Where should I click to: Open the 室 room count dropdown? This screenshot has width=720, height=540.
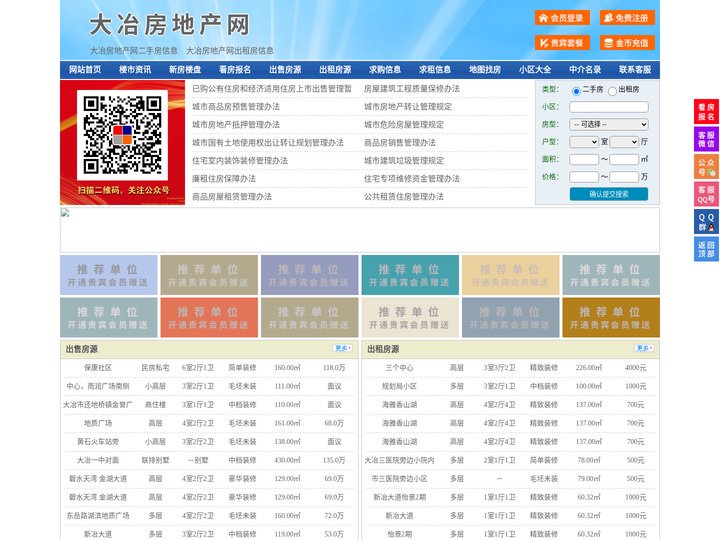tap(584, 142)
